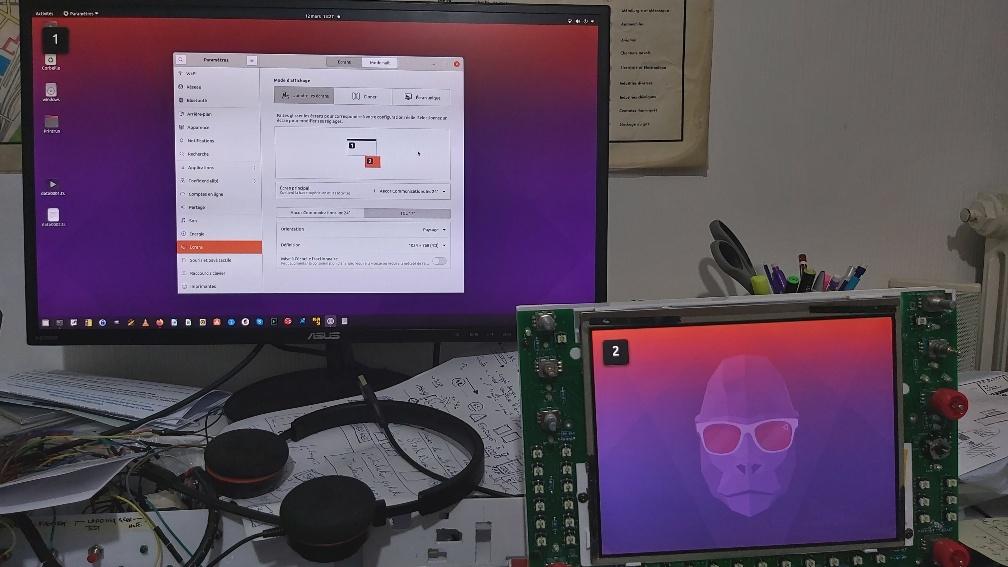Click Activités in the top bar
The image size is (1008, 567).
[44, 14]
